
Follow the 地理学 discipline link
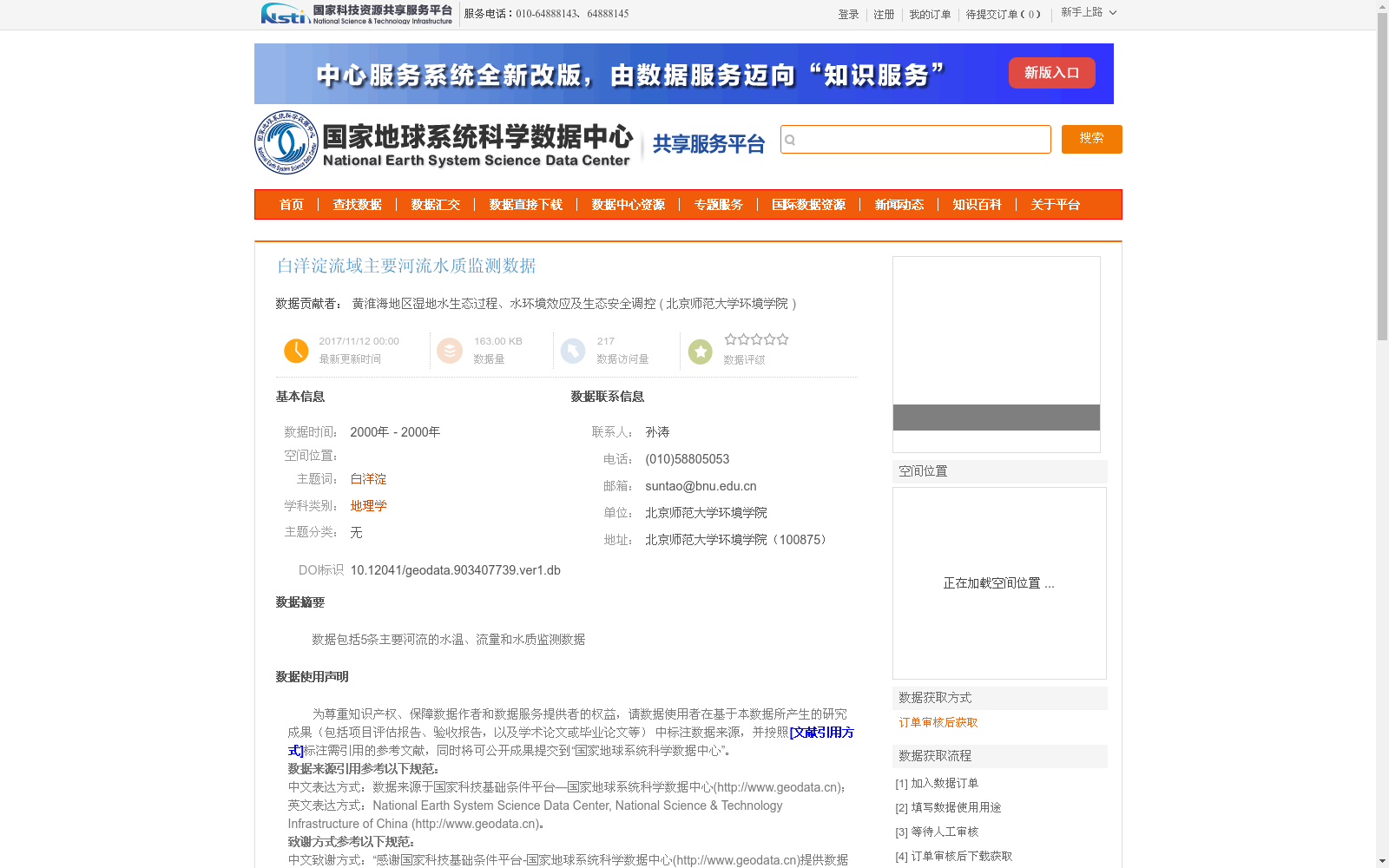point(367,505)
